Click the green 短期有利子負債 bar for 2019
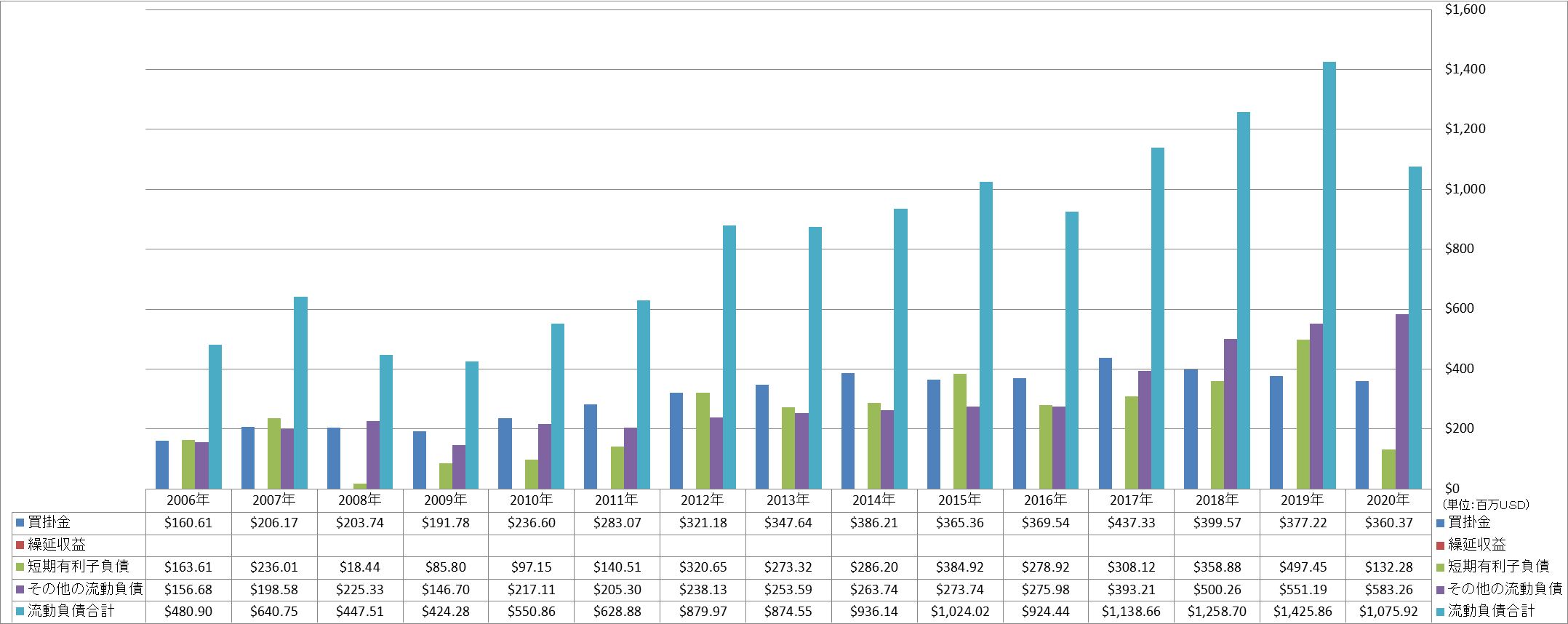 [x=1303, y=415]
